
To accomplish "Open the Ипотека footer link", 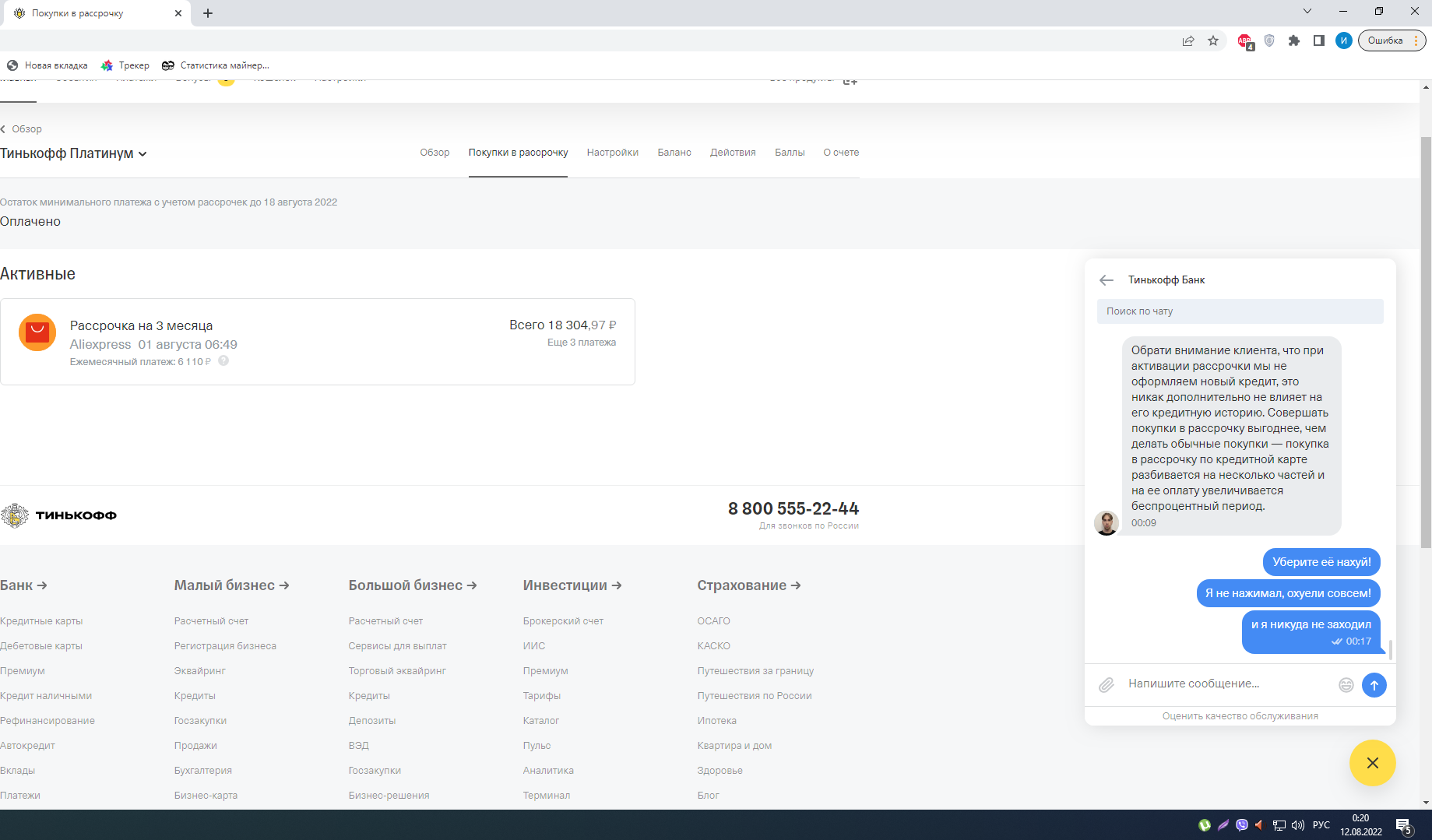I will pos(717,721).
